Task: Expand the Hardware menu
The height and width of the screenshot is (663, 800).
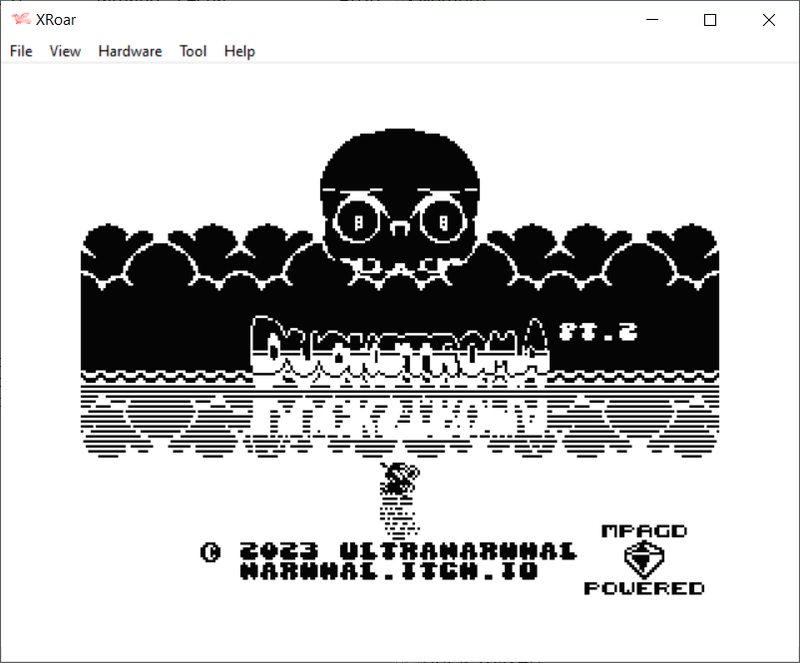Action: 130,51
